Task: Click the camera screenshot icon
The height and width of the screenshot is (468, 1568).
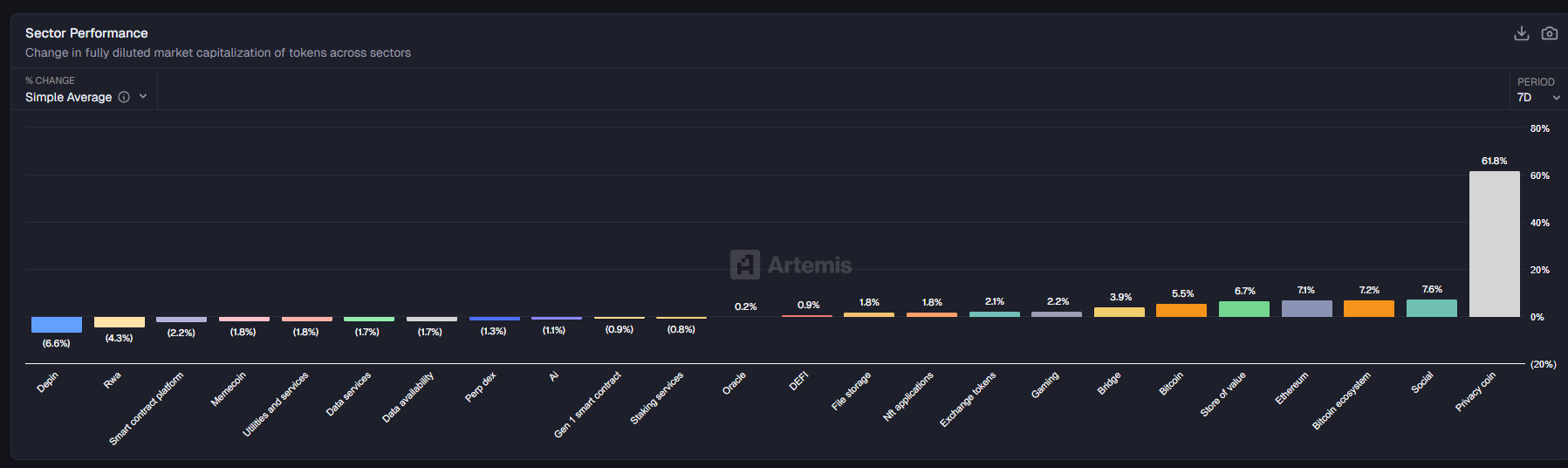Action: pyautogui.click(x=1549, y=33)
